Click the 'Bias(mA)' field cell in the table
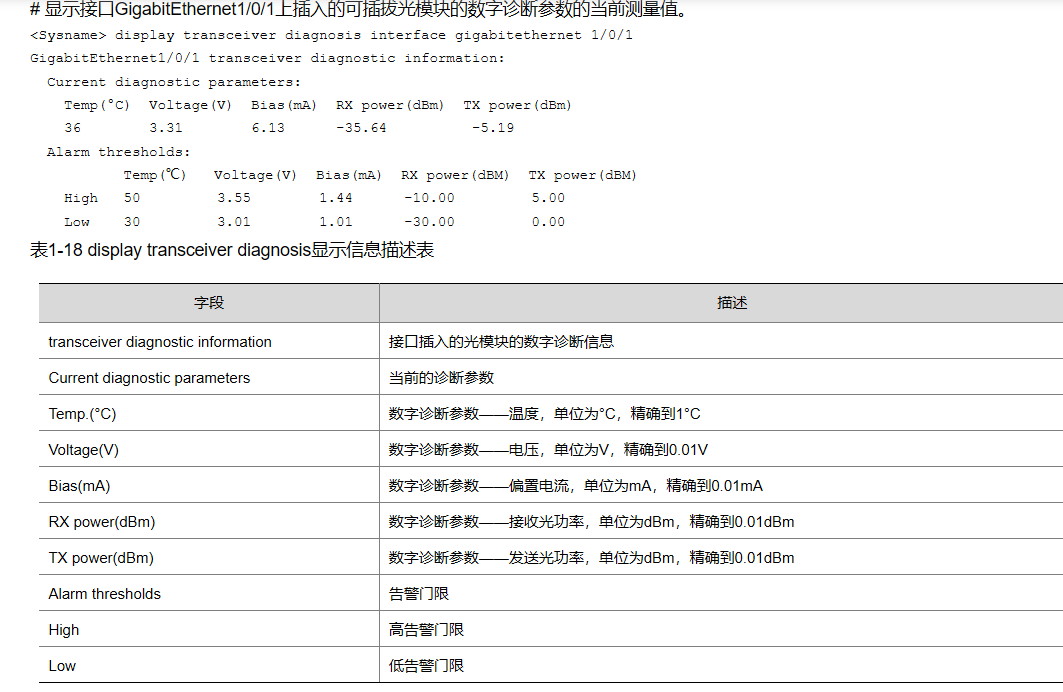1063x692 pixels. tap(209, 485)
